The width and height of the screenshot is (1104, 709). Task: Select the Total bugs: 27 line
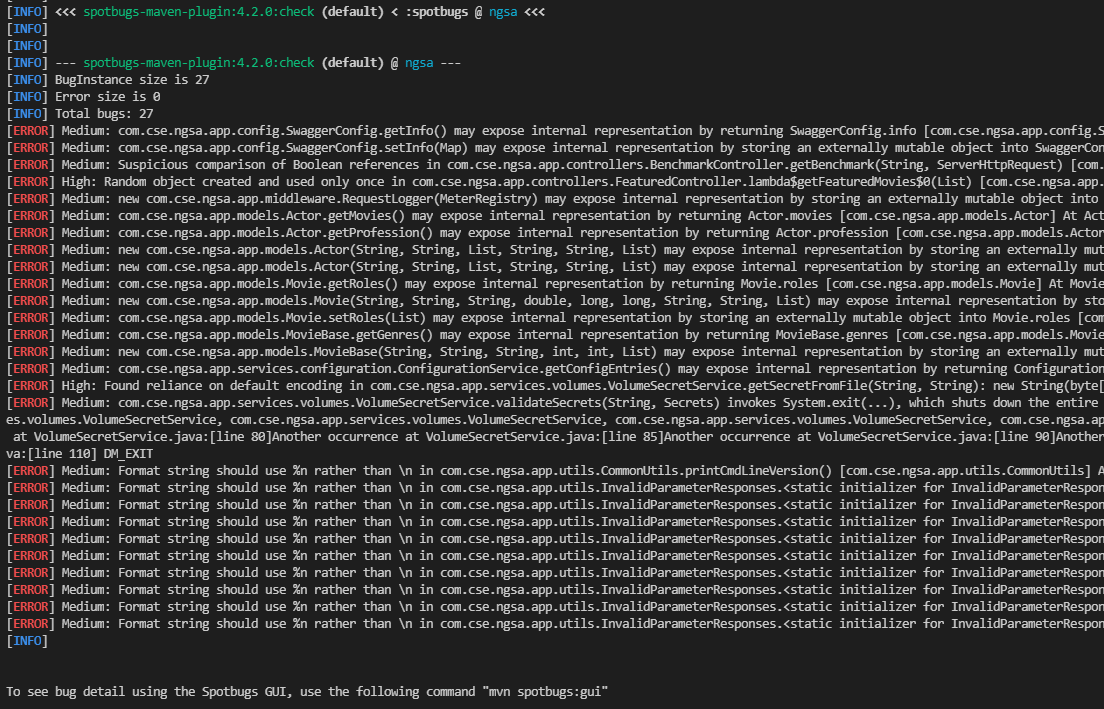coord(110,113)
